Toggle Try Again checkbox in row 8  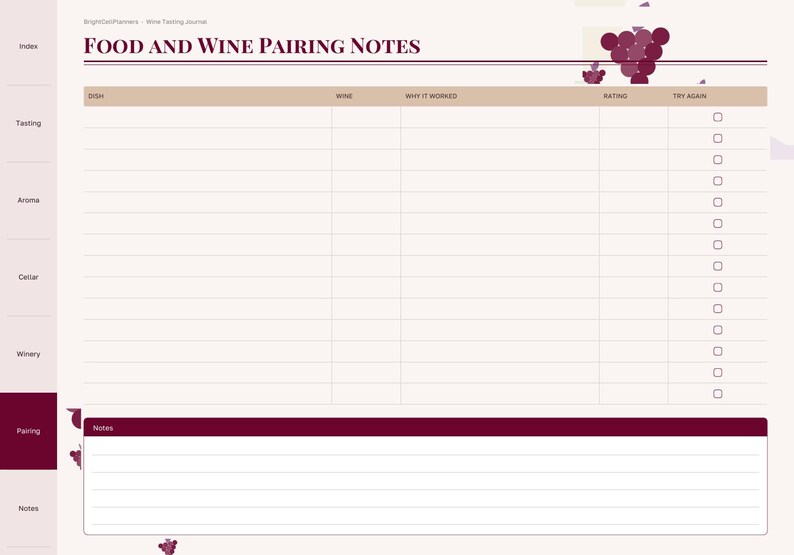(718, 266)
